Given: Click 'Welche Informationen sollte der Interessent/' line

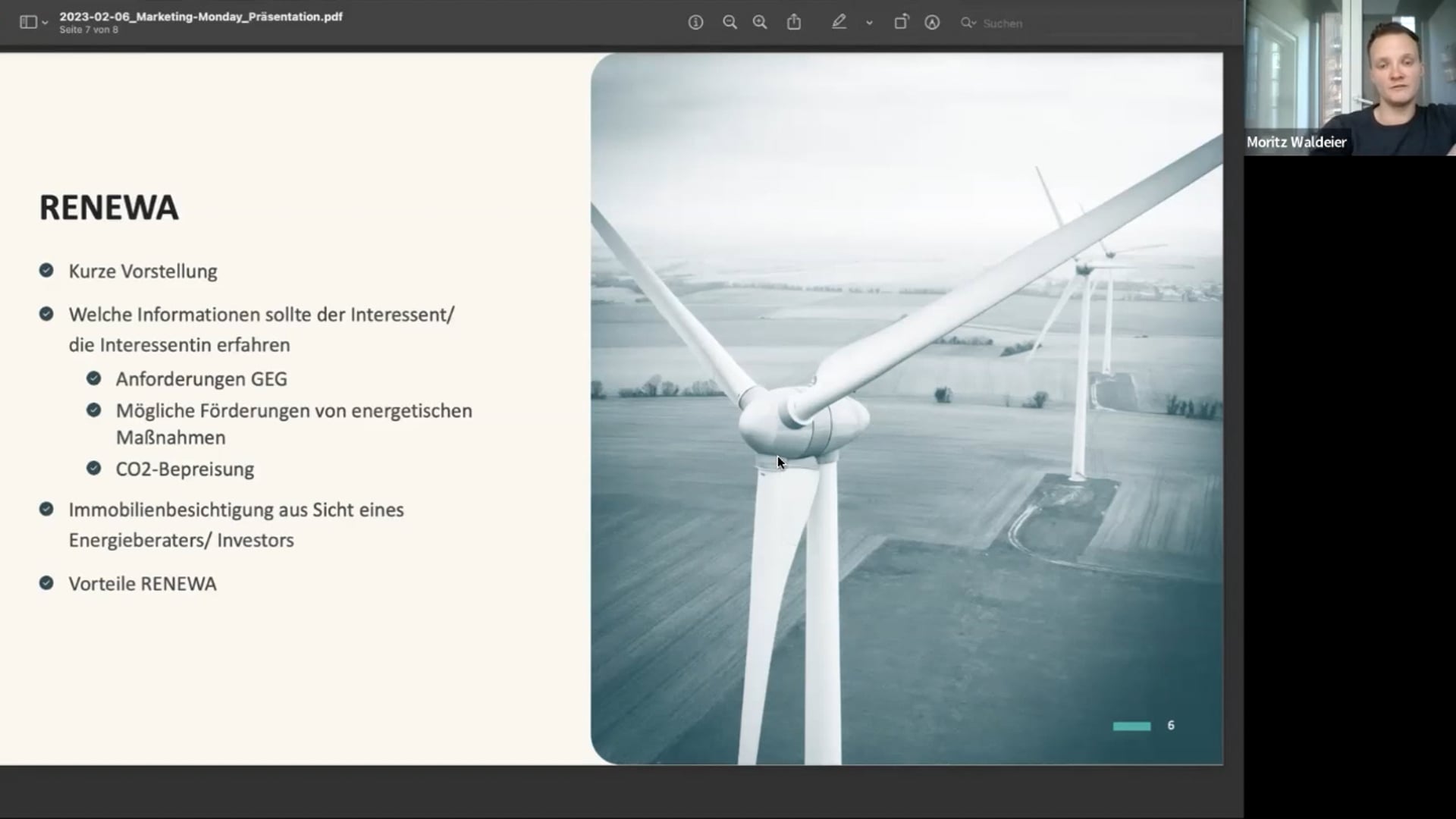Looking at the screenshot, I should click(x=262, y=315).
